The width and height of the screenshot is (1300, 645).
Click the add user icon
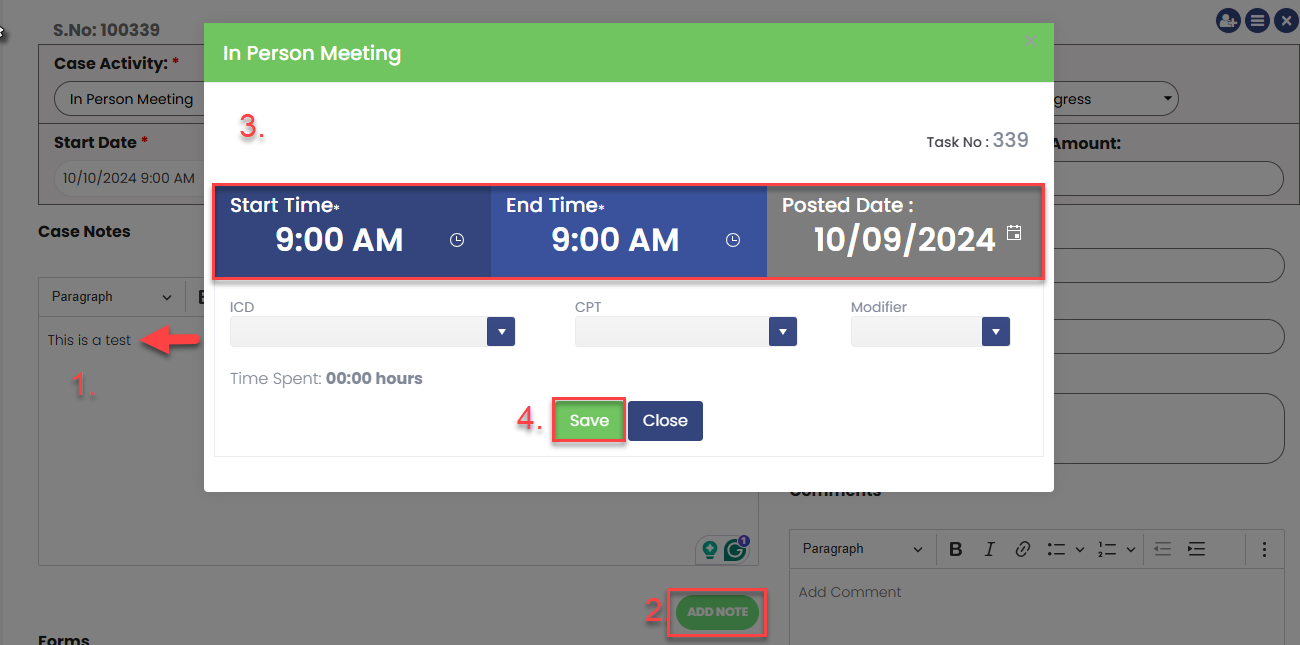point(1227,20)
